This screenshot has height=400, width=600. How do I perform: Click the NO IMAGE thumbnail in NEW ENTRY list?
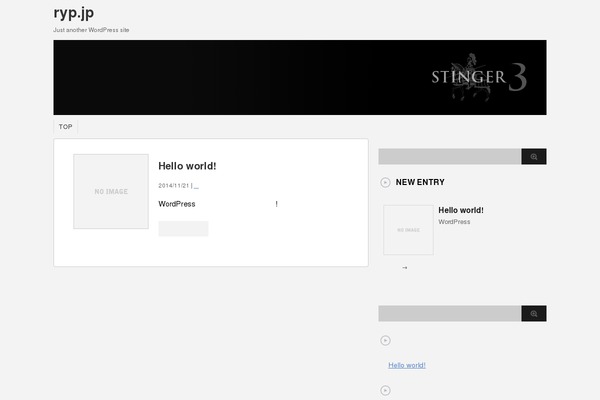408,230
